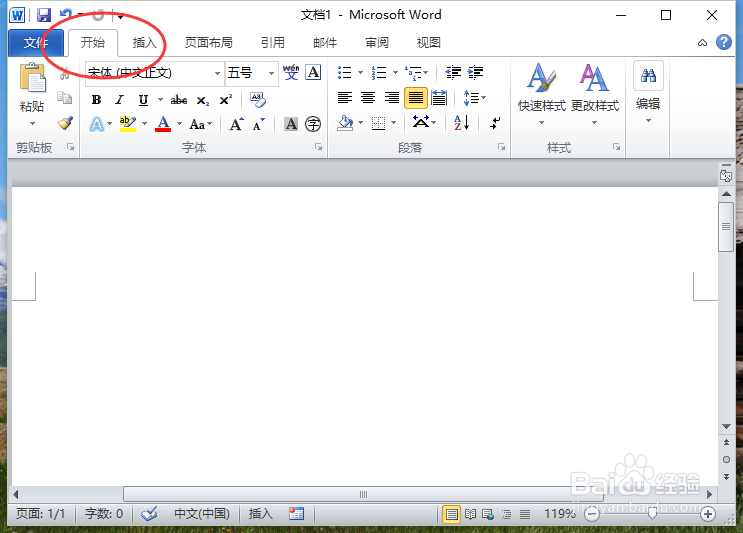The height and width of the screenshot is (533, 743).
Task: Click the enclosed character icon
Action: [x=313, y=124]
